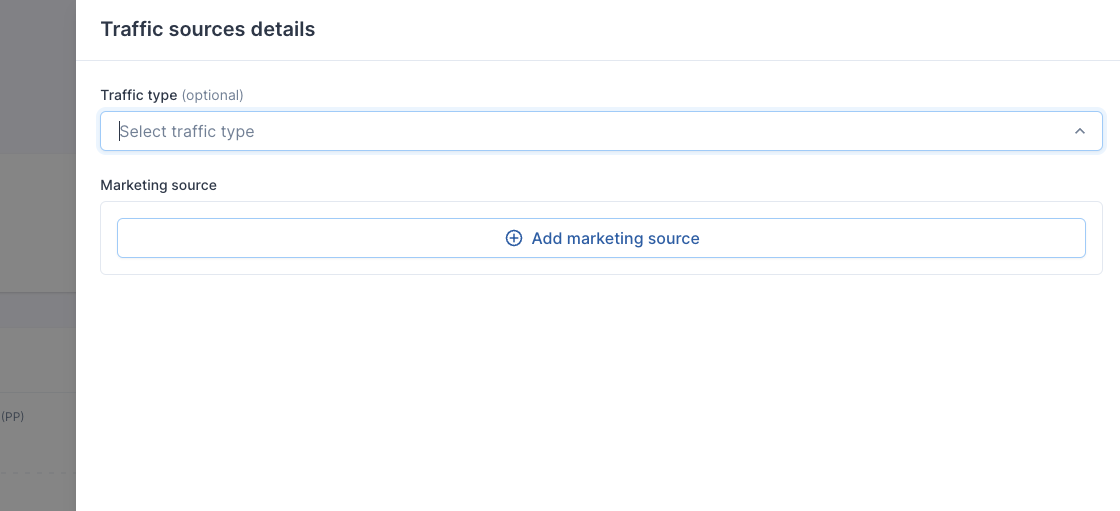Click the Select traffic type placeholder text
Image resolution: width=1120 pixels, height=511 pixels.
187,132
